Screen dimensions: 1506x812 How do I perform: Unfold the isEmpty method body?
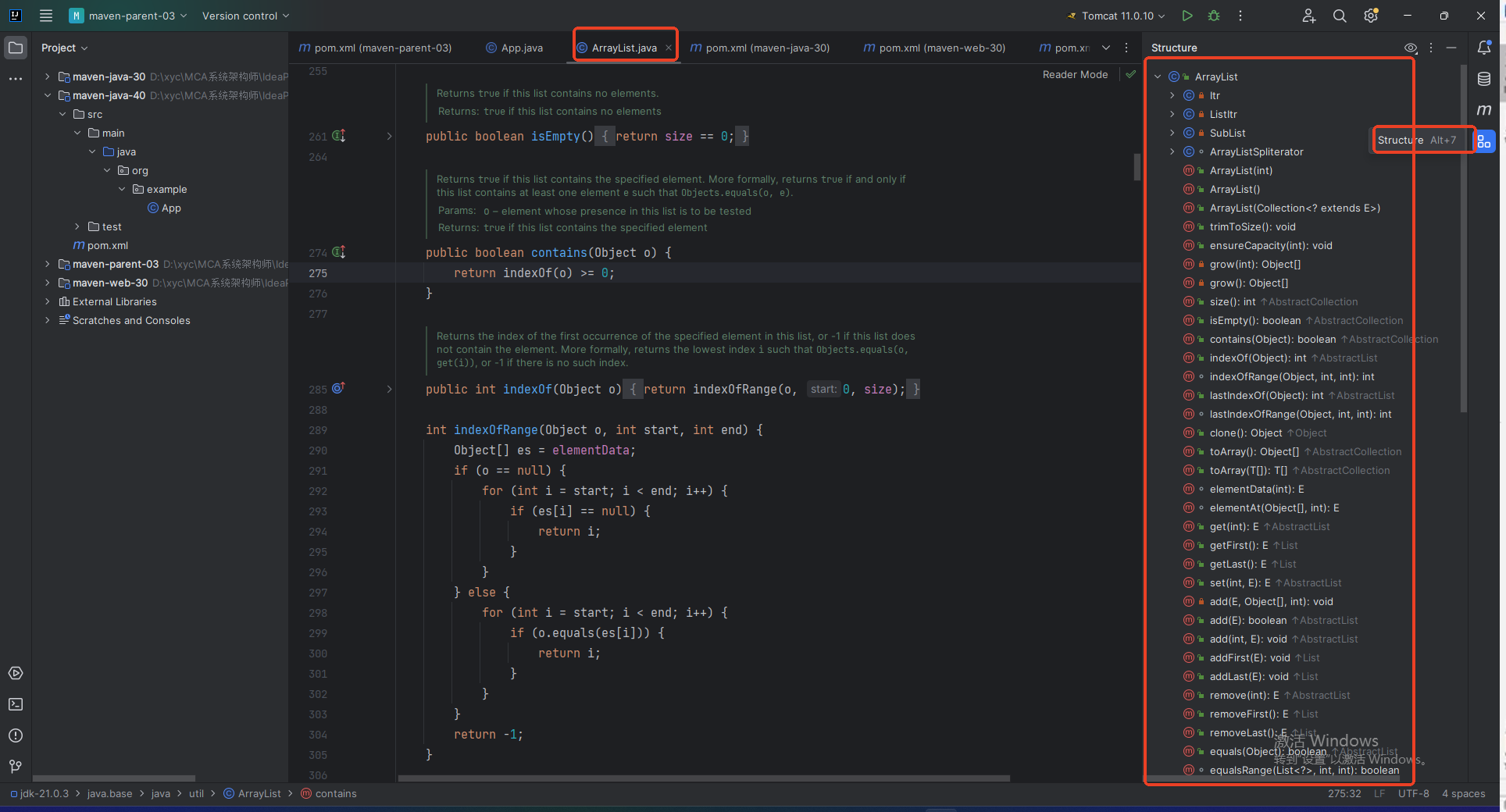click(390, 136)
